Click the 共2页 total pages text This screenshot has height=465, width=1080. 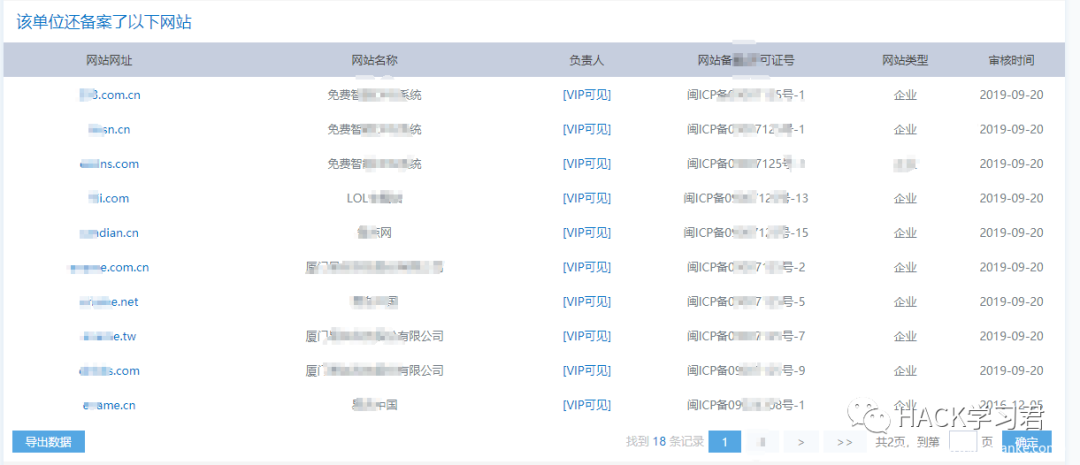(x=893, y=442)
